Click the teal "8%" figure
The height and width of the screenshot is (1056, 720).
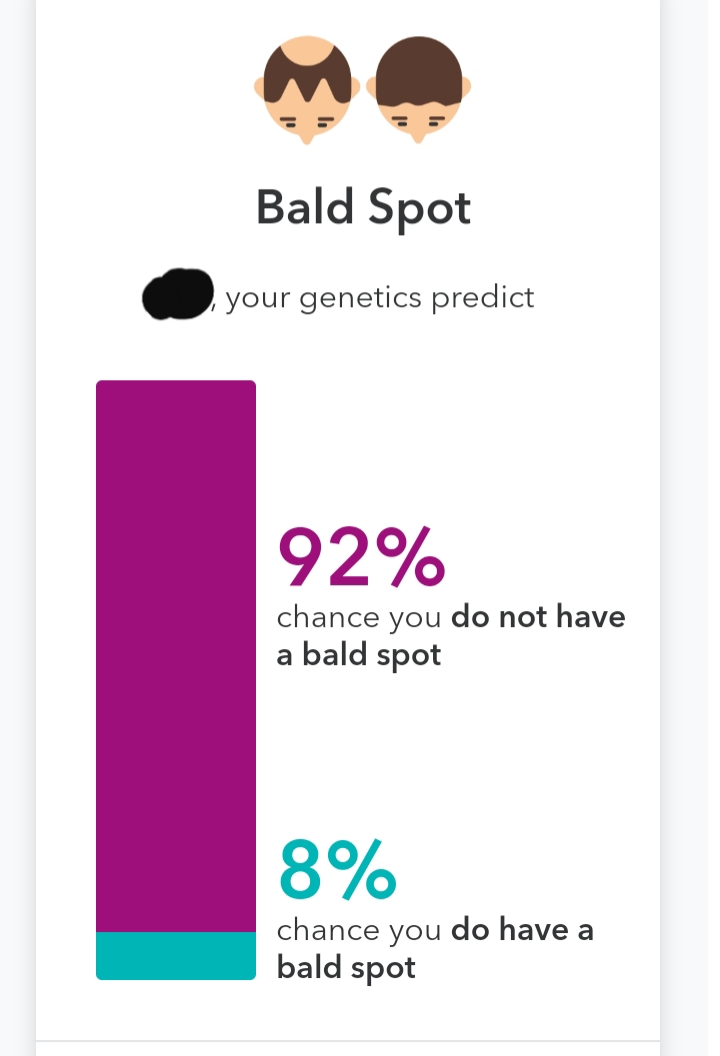pyautogui.click(x=337, y=869)
